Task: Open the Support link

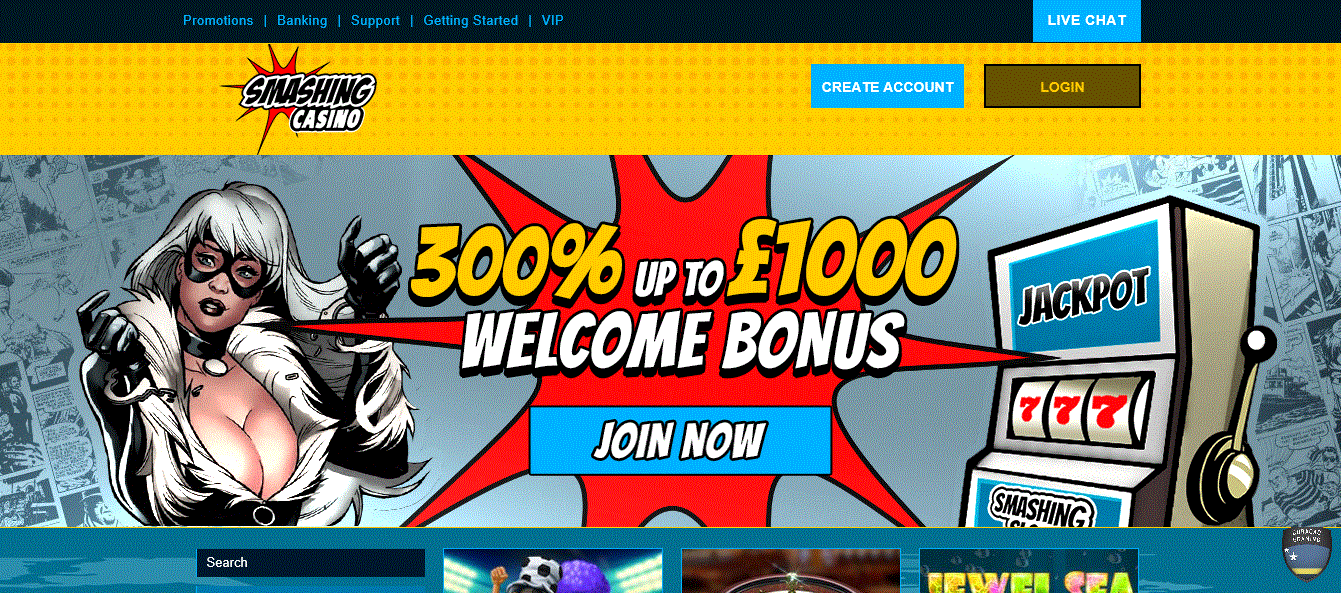Action: [375, 20]
